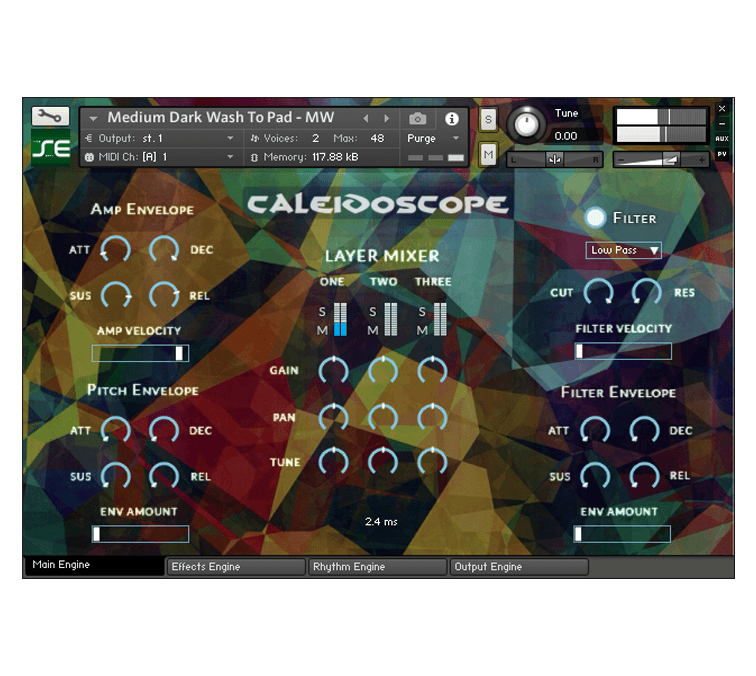Click the Filter Velocity slider
This screenshot has height=676, width=756.
click(623, 351)
